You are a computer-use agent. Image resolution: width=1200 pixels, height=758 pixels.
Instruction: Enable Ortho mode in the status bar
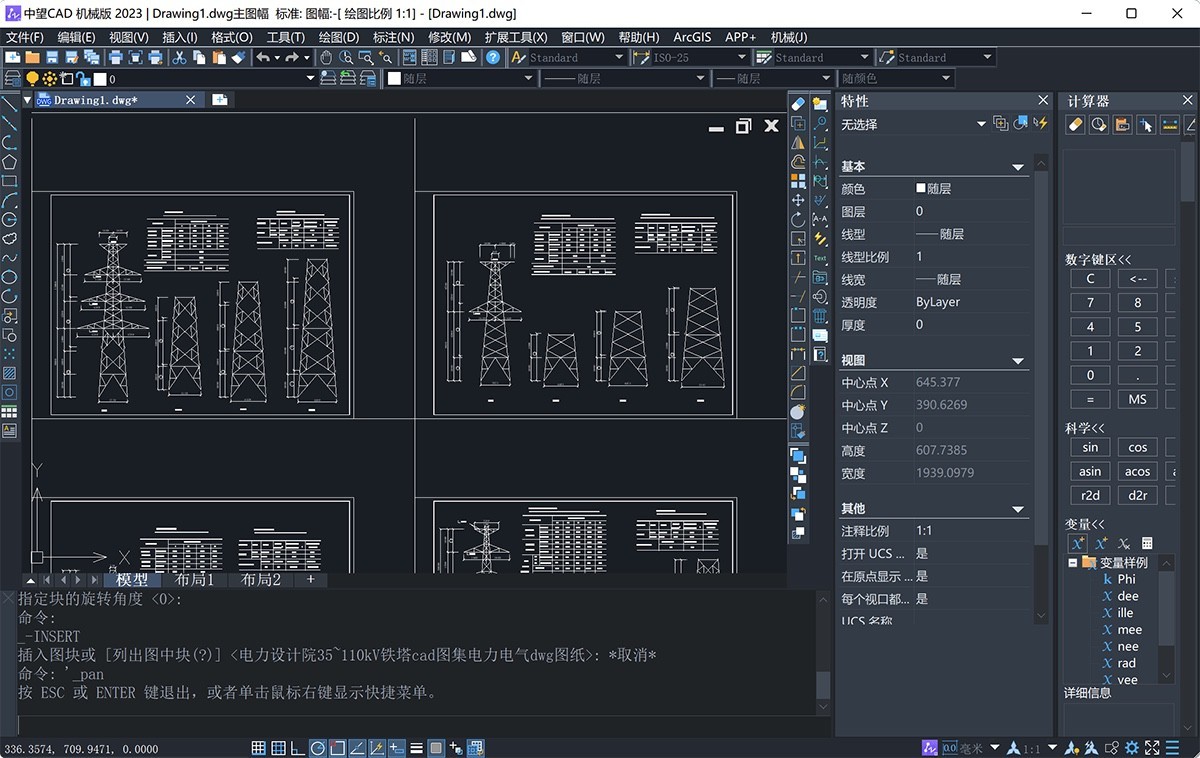[x=295, y=746]
